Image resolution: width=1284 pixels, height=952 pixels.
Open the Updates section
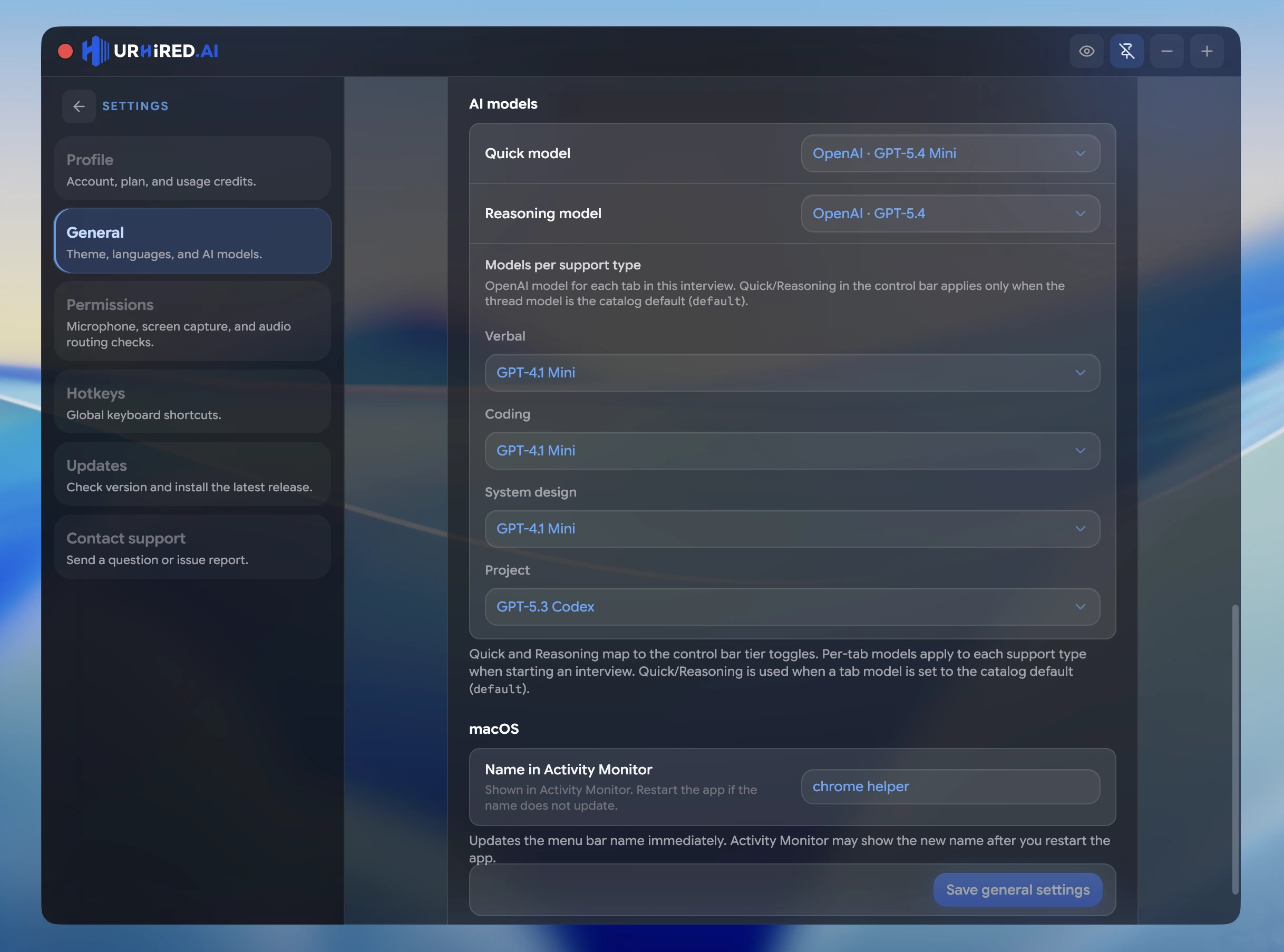click(192, 474)
